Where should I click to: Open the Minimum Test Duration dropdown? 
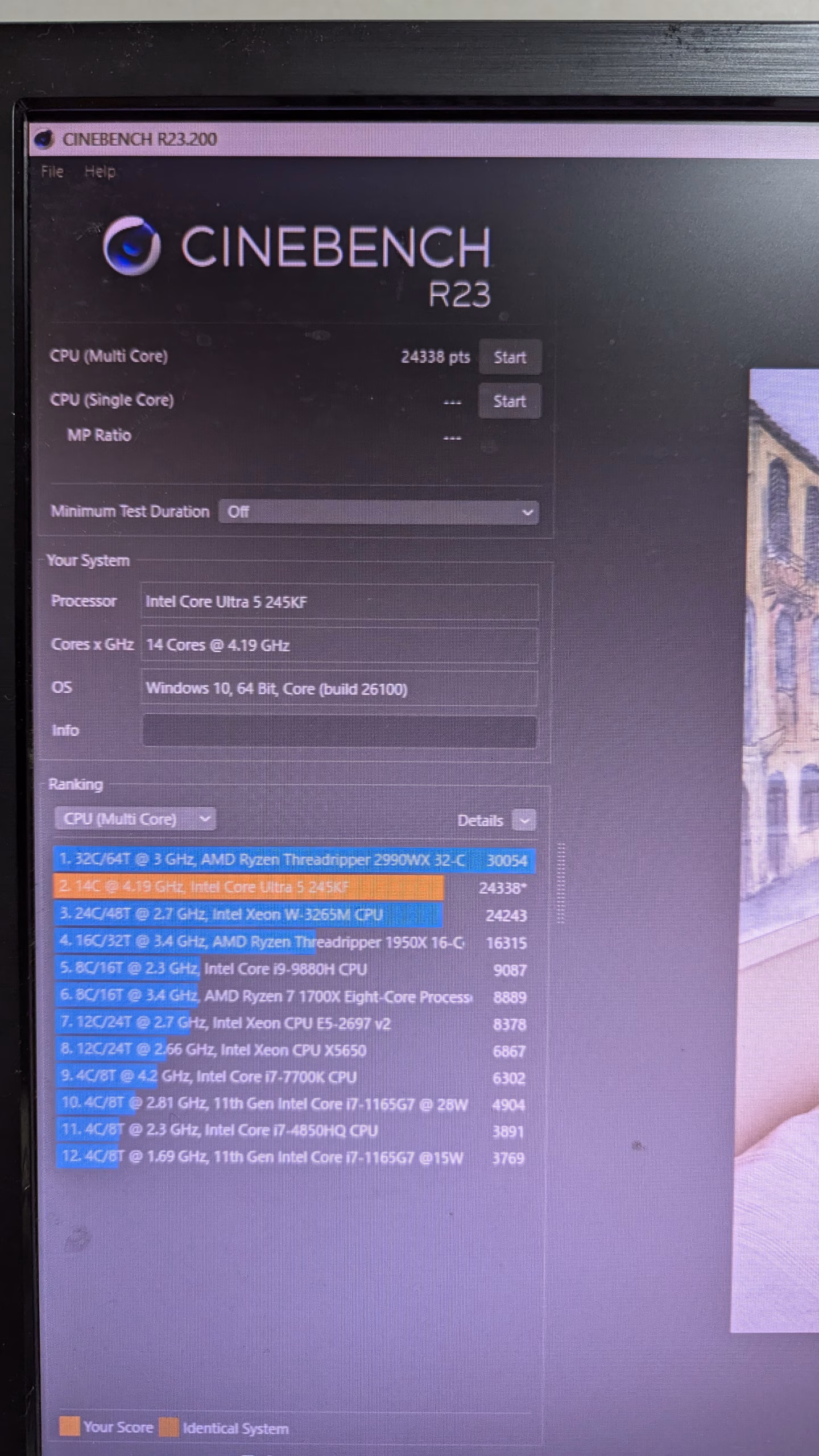click(x=379, y=512)
